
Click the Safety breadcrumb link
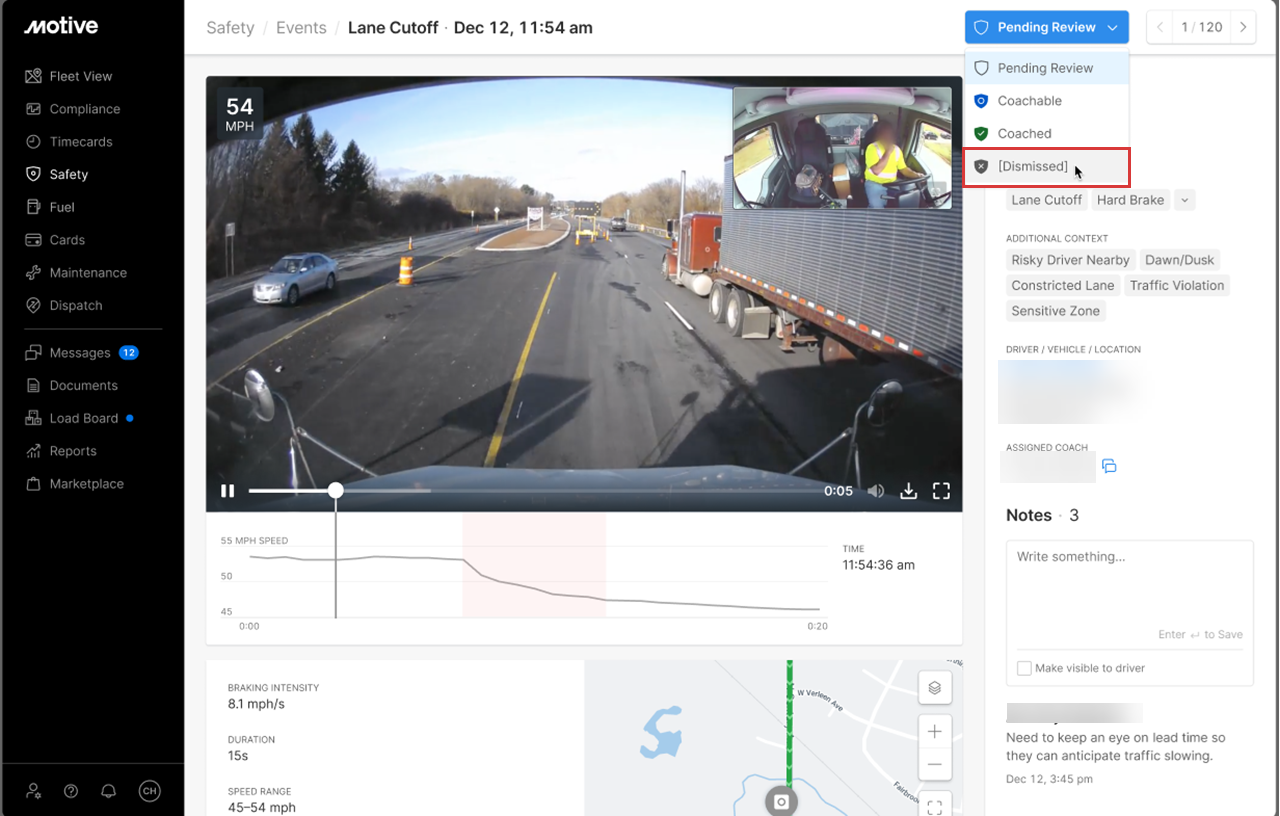(230, 28)
